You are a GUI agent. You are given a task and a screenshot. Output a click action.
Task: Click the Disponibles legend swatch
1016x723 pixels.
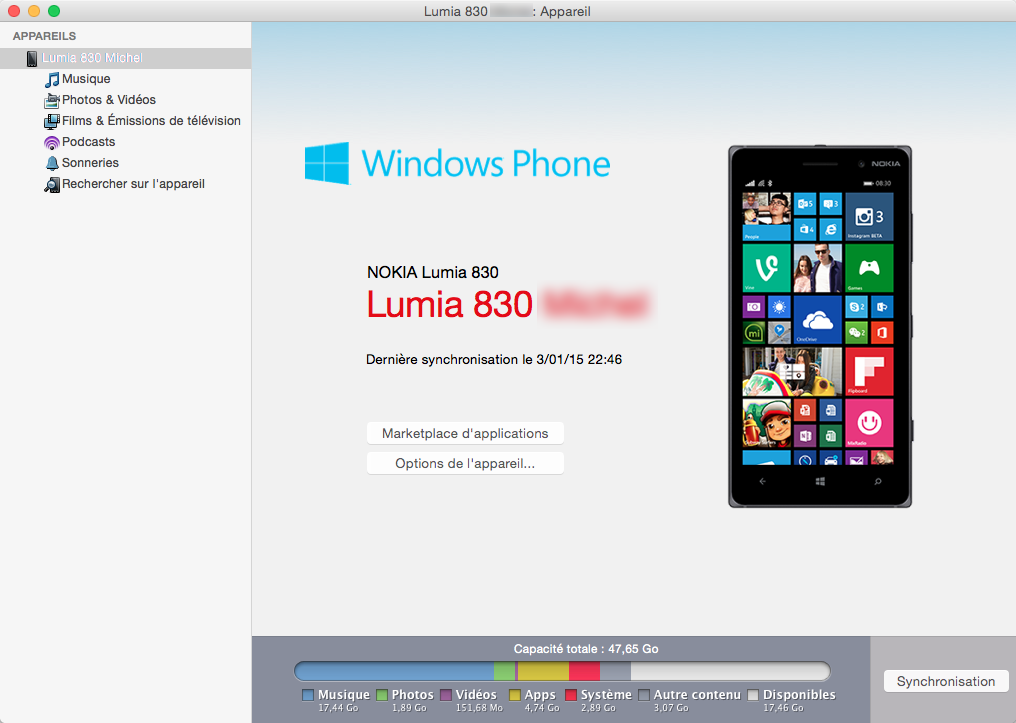click(x=753, y=695)
